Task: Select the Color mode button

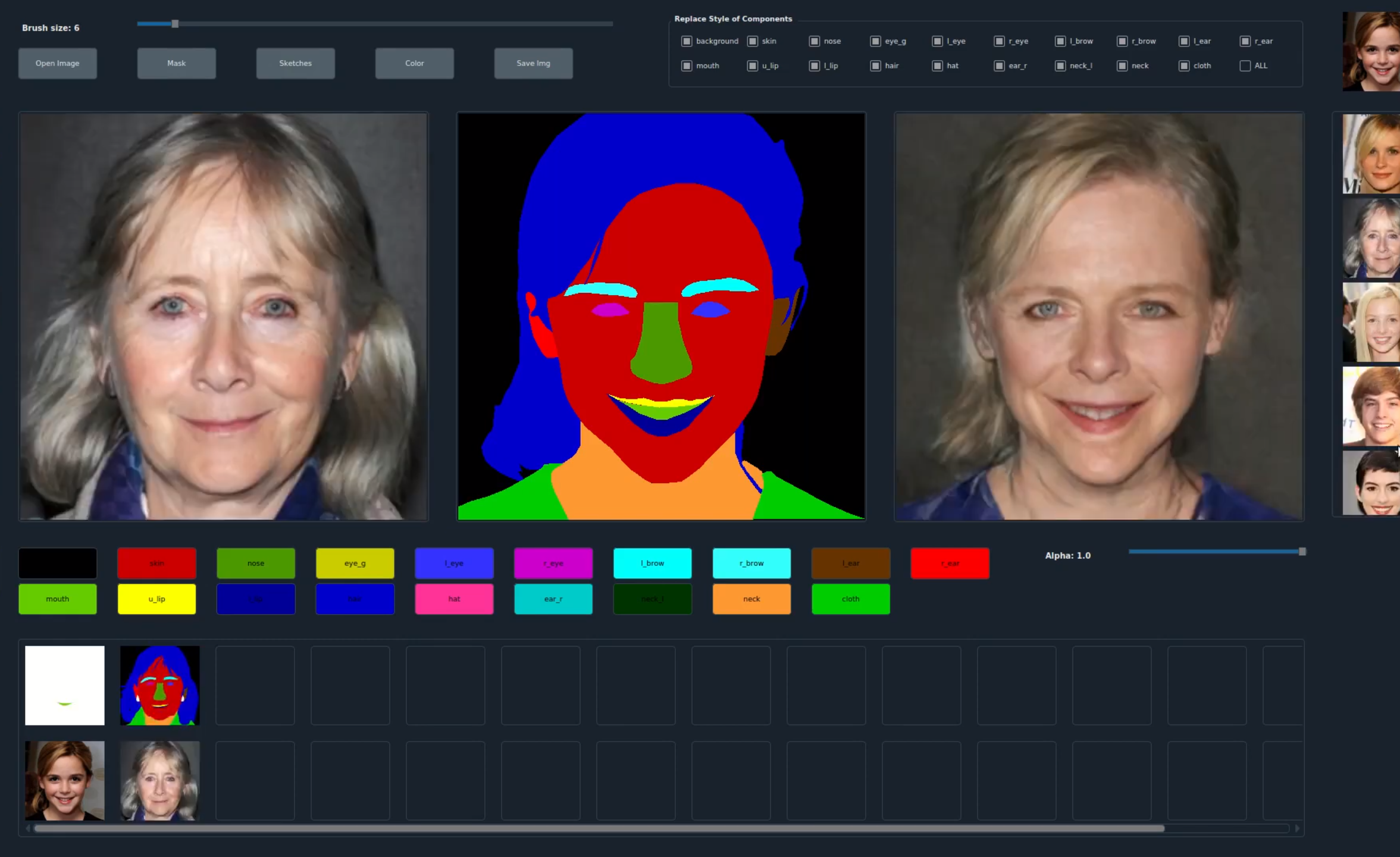Action: (414, 63)
